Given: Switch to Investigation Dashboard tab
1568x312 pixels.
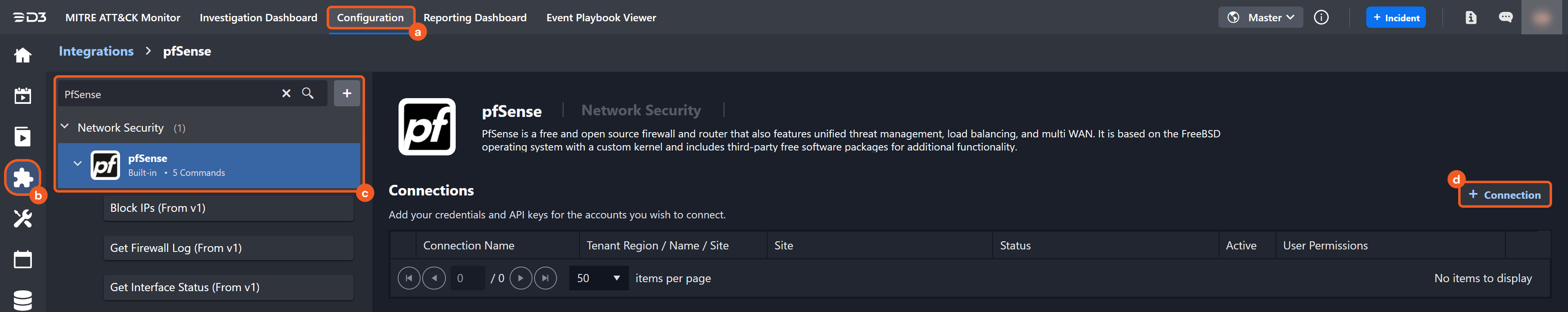Looking at the screenshot, I should 258,18.
